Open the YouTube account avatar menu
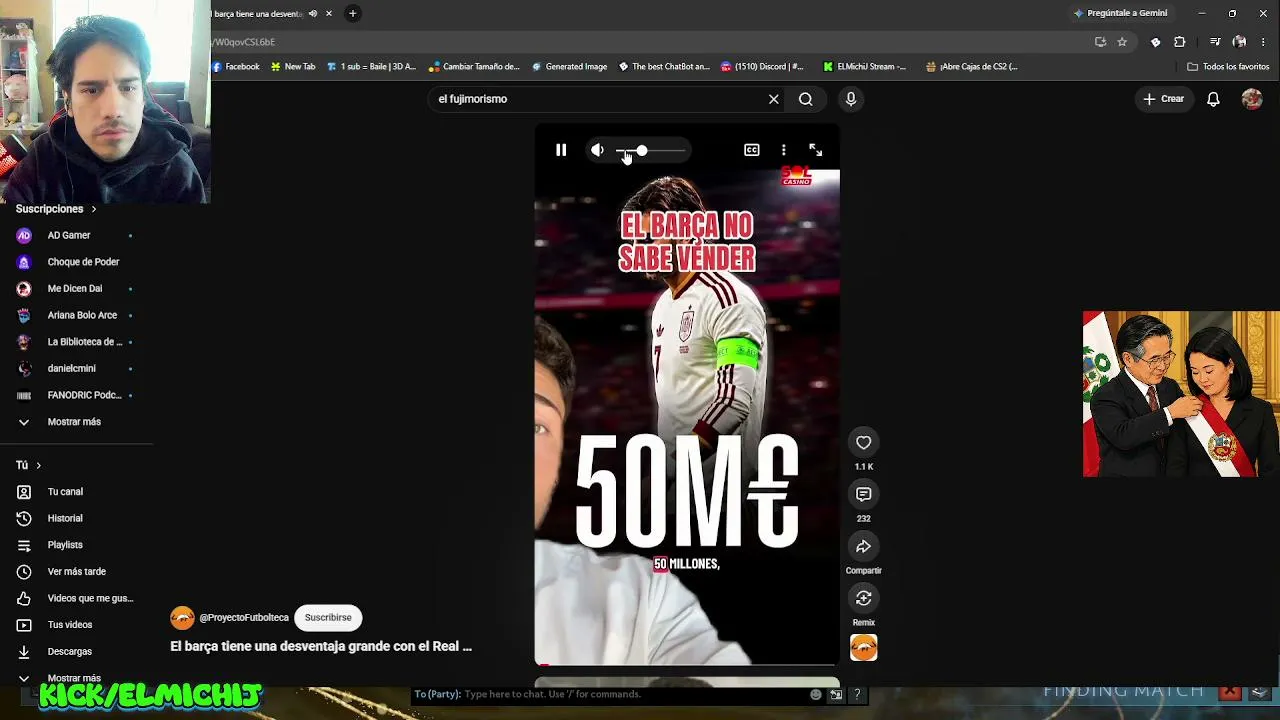Viewport: 1280px width, 720px height. (1252, 99)
